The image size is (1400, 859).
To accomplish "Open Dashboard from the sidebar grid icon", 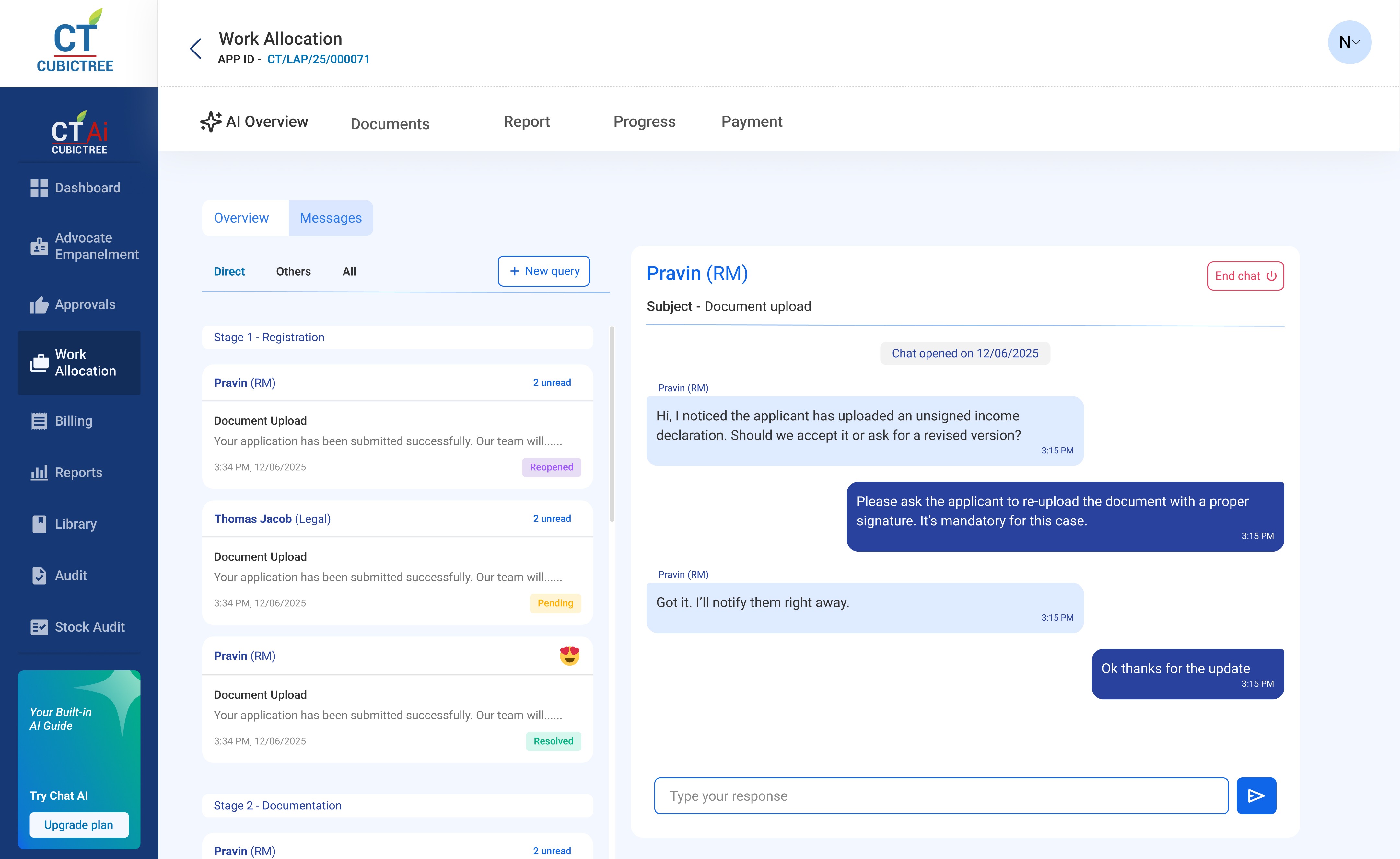I will pos(39,188).
